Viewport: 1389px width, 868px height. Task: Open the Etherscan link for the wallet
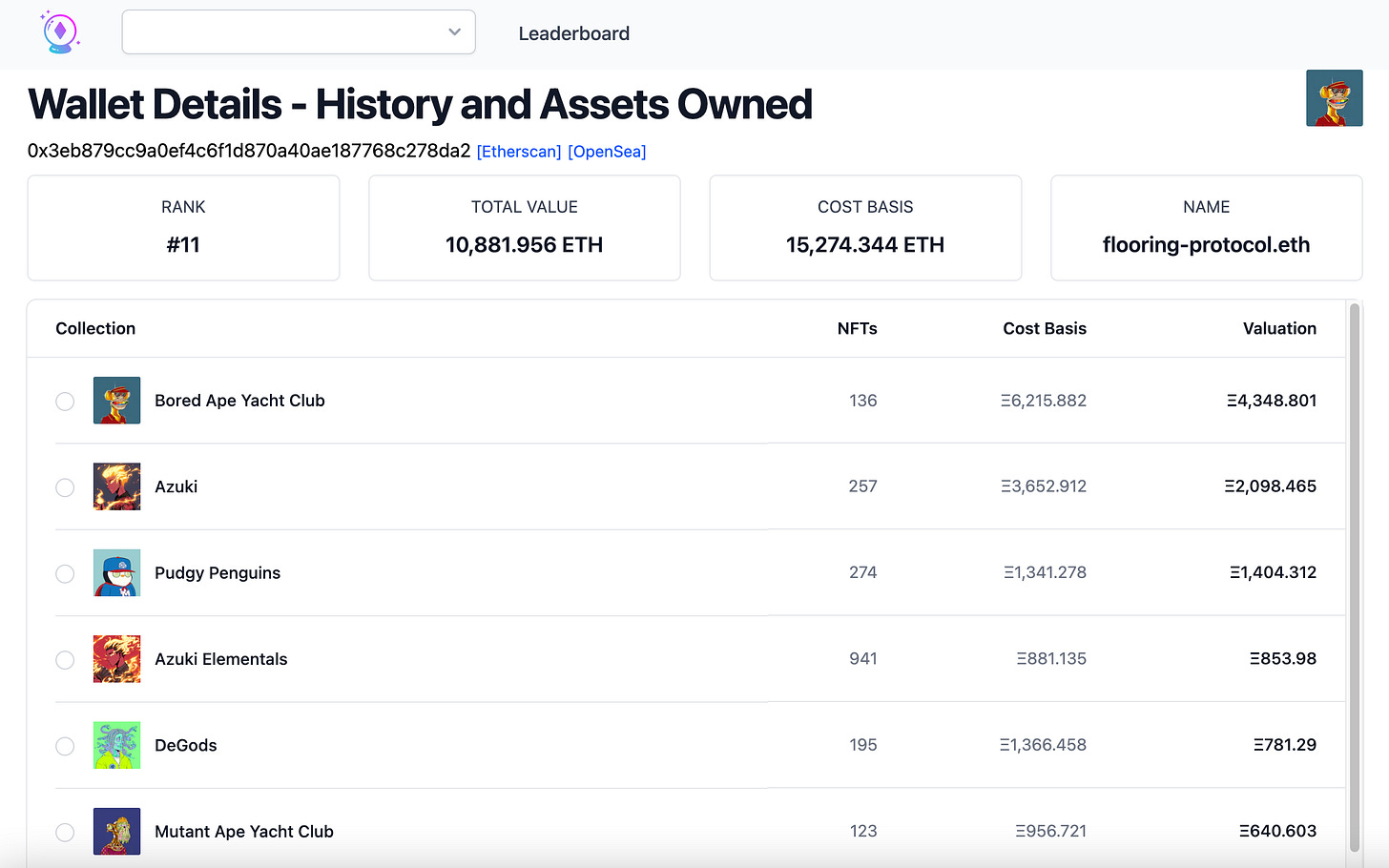point(519,152)
